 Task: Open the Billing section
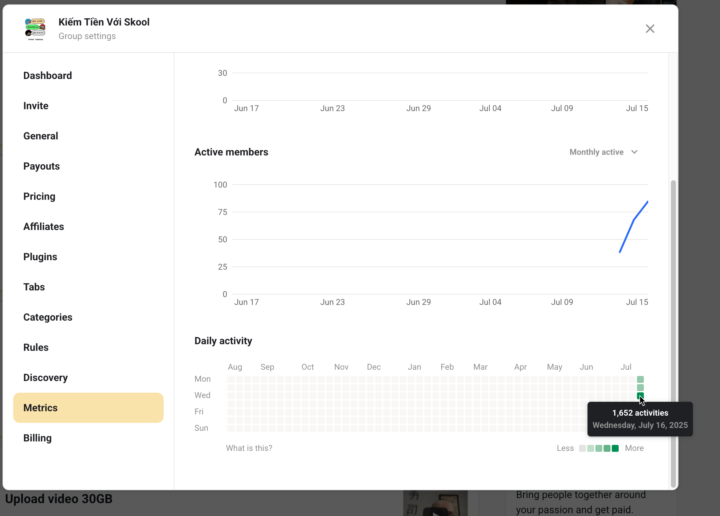click(38, 438)
